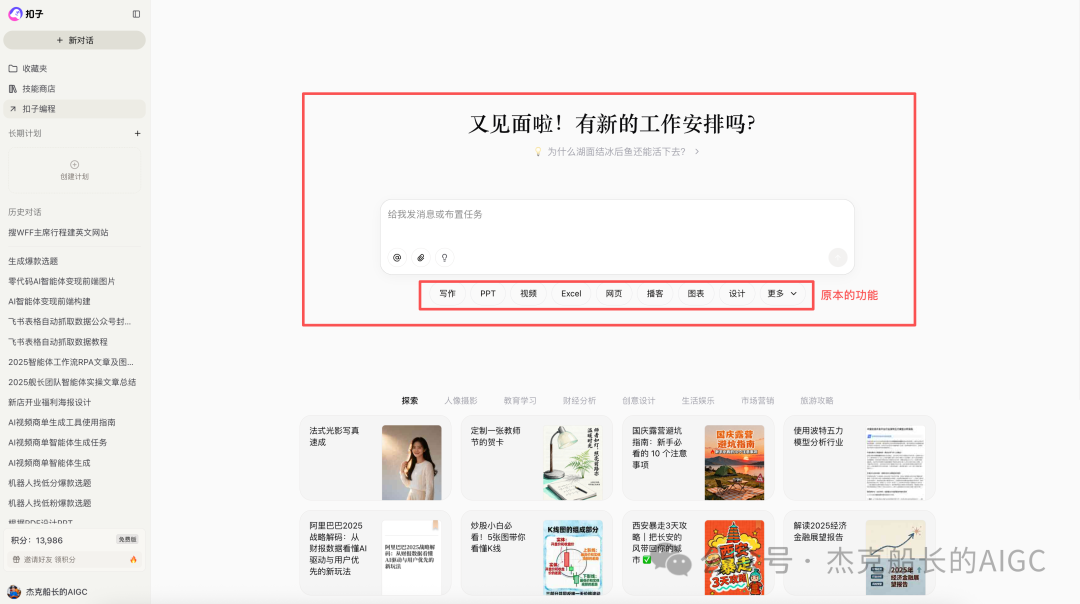Click the lightbulb icon beside the suggestion
Screen dimensions: 1080x604
(x=538, y=152)
